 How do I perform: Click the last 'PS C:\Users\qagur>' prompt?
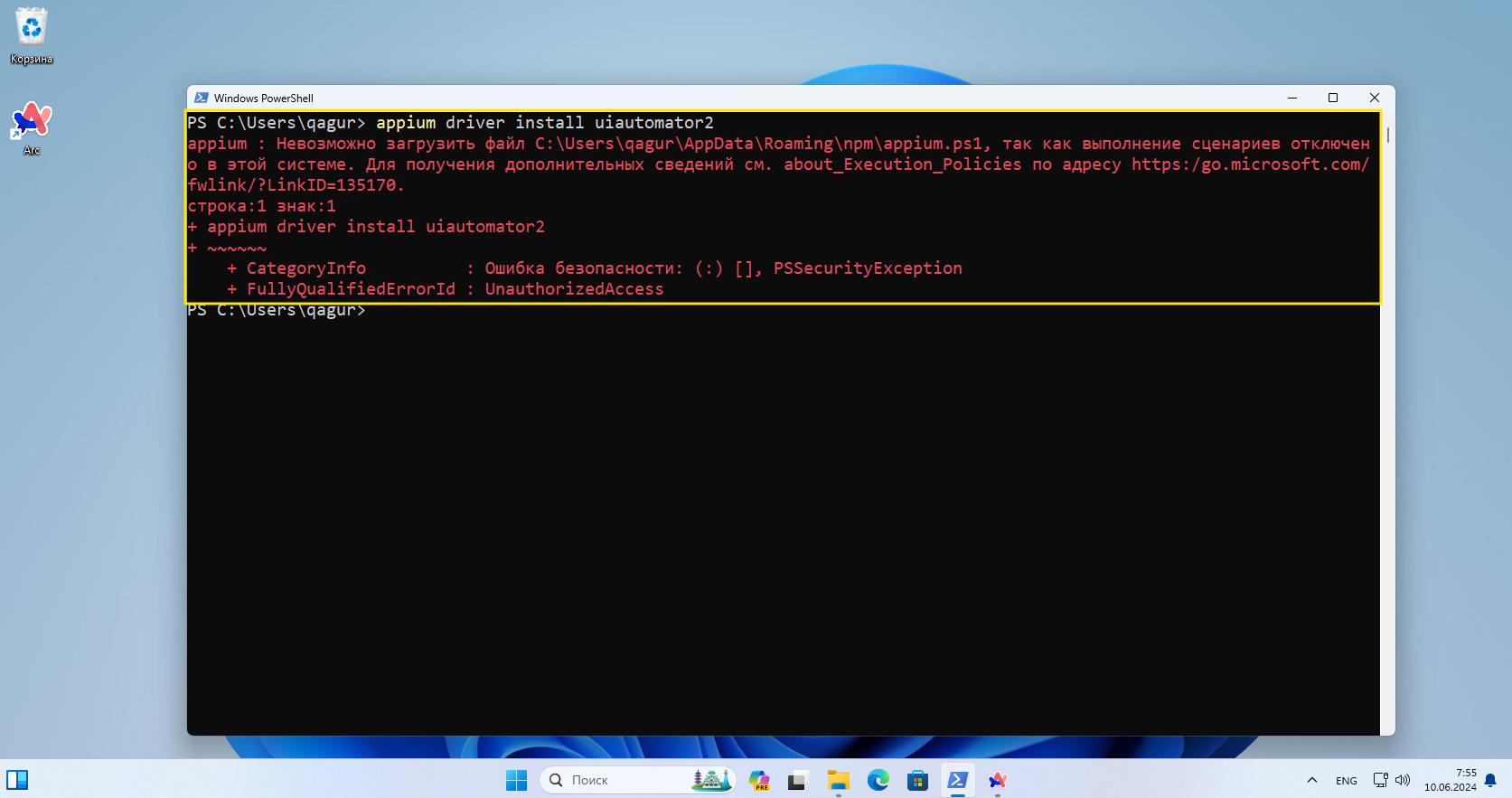pos(277,310)
